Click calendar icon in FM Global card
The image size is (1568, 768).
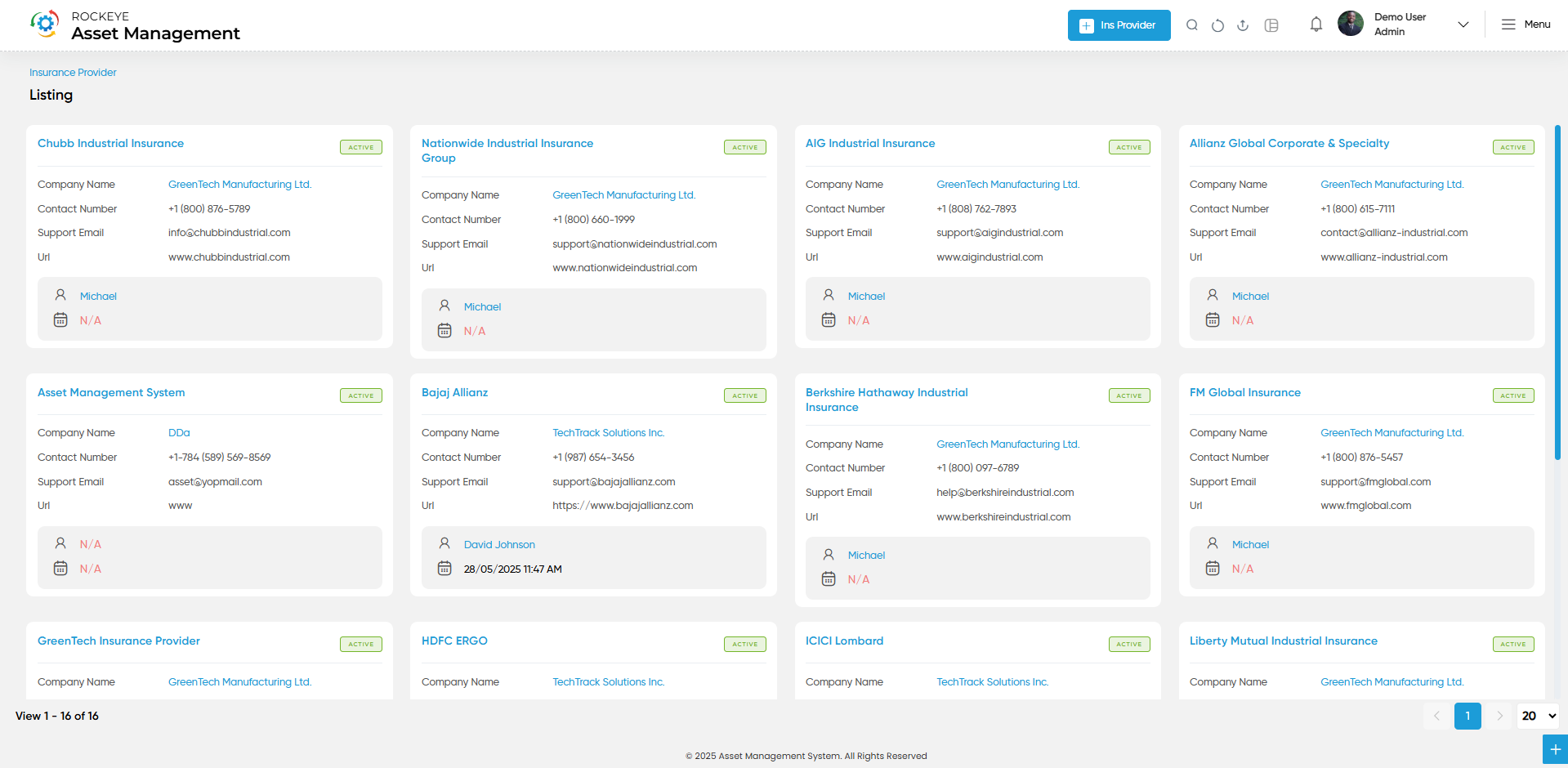click(x=1213, y=569)
